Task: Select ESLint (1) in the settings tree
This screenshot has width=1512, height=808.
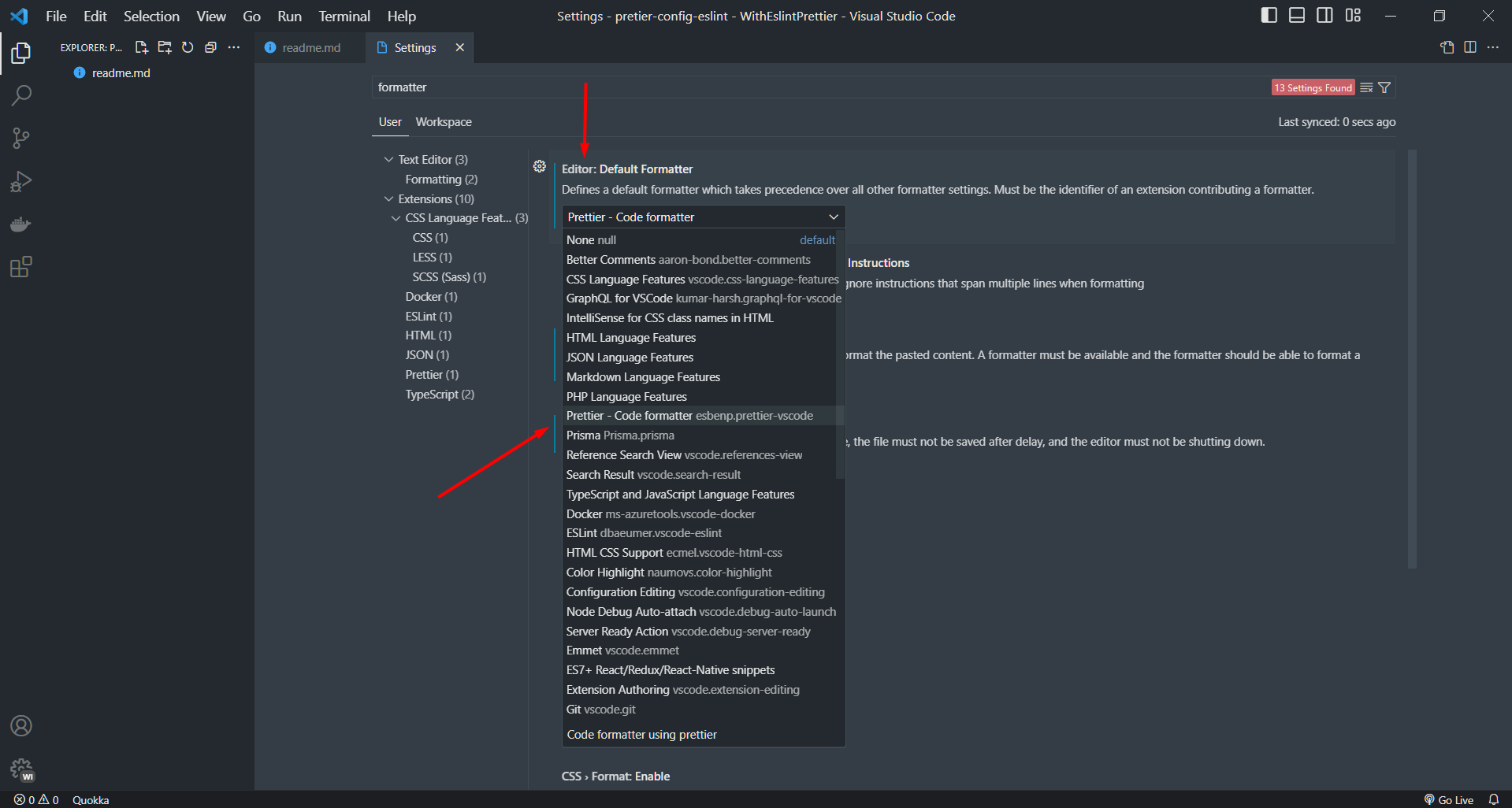Action: [429, 317]
